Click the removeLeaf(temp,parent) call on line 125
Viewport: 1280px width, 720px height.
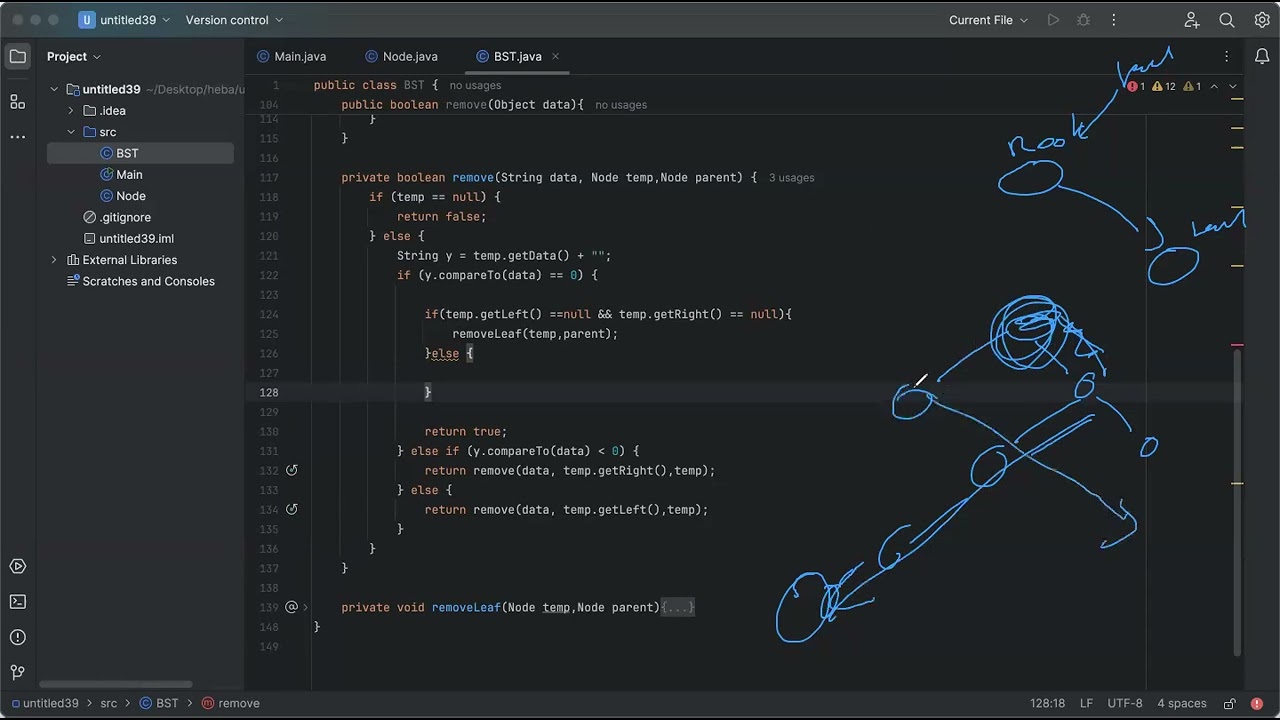[535, 334]
